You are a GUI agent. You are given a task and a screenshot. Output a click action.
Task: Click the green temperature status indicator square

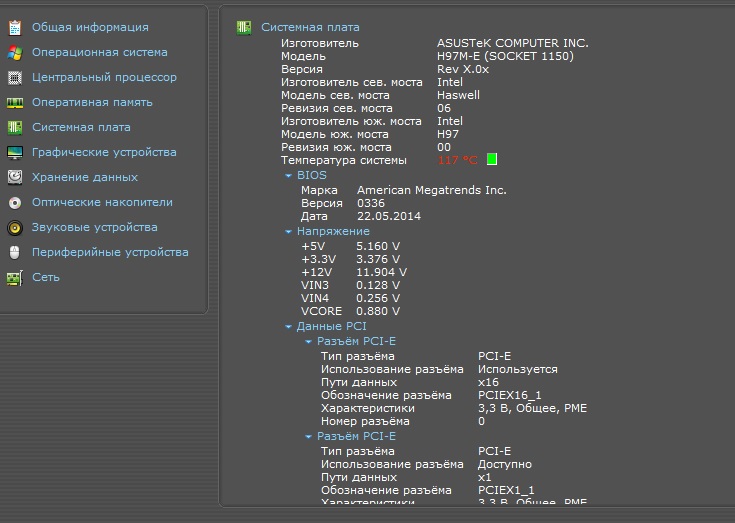click(491, 159)
